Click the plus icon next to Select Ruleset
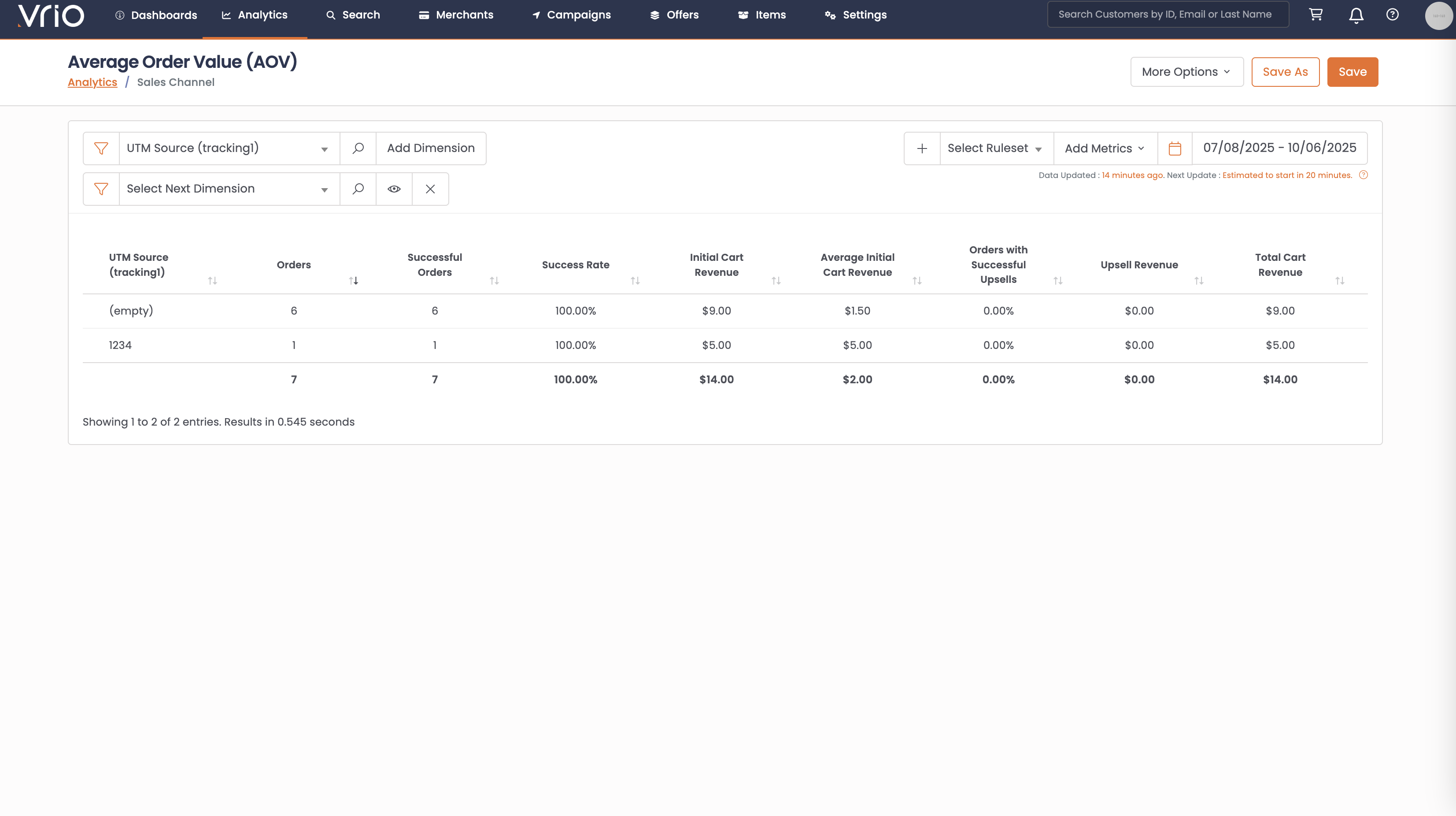The image size is (1456, 816). [x=922, y=148]
